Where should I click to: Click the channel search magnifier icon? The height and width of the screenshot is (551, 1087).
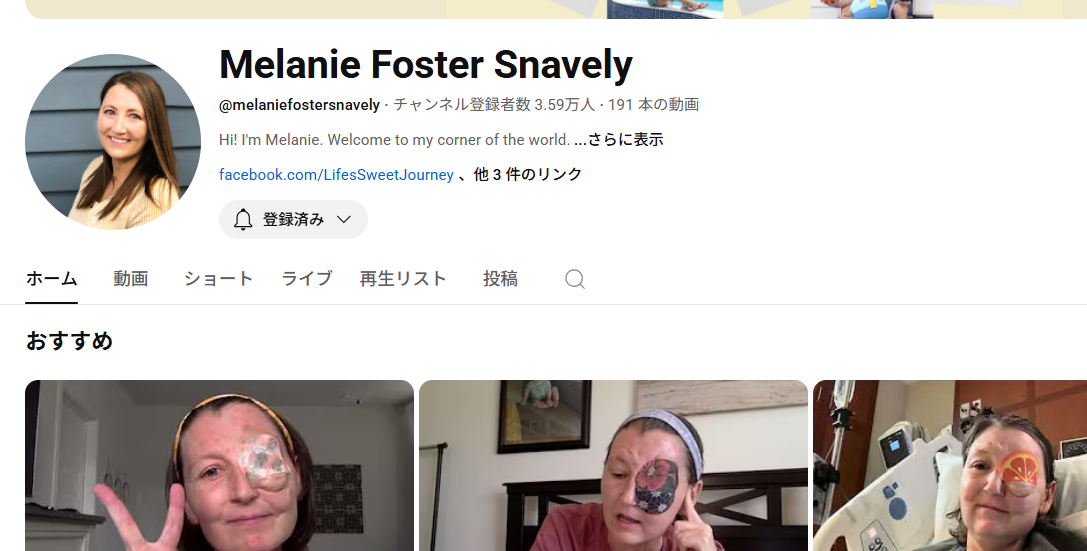pos(575,279)
